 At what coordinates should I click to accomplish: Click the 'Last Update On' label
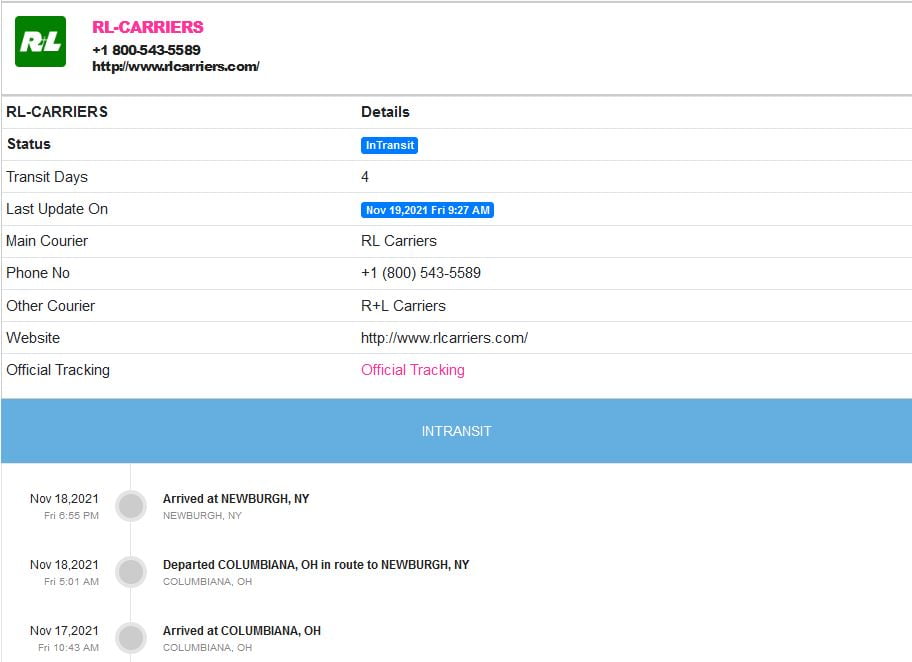pyautogui.click(x=57, y=209)
